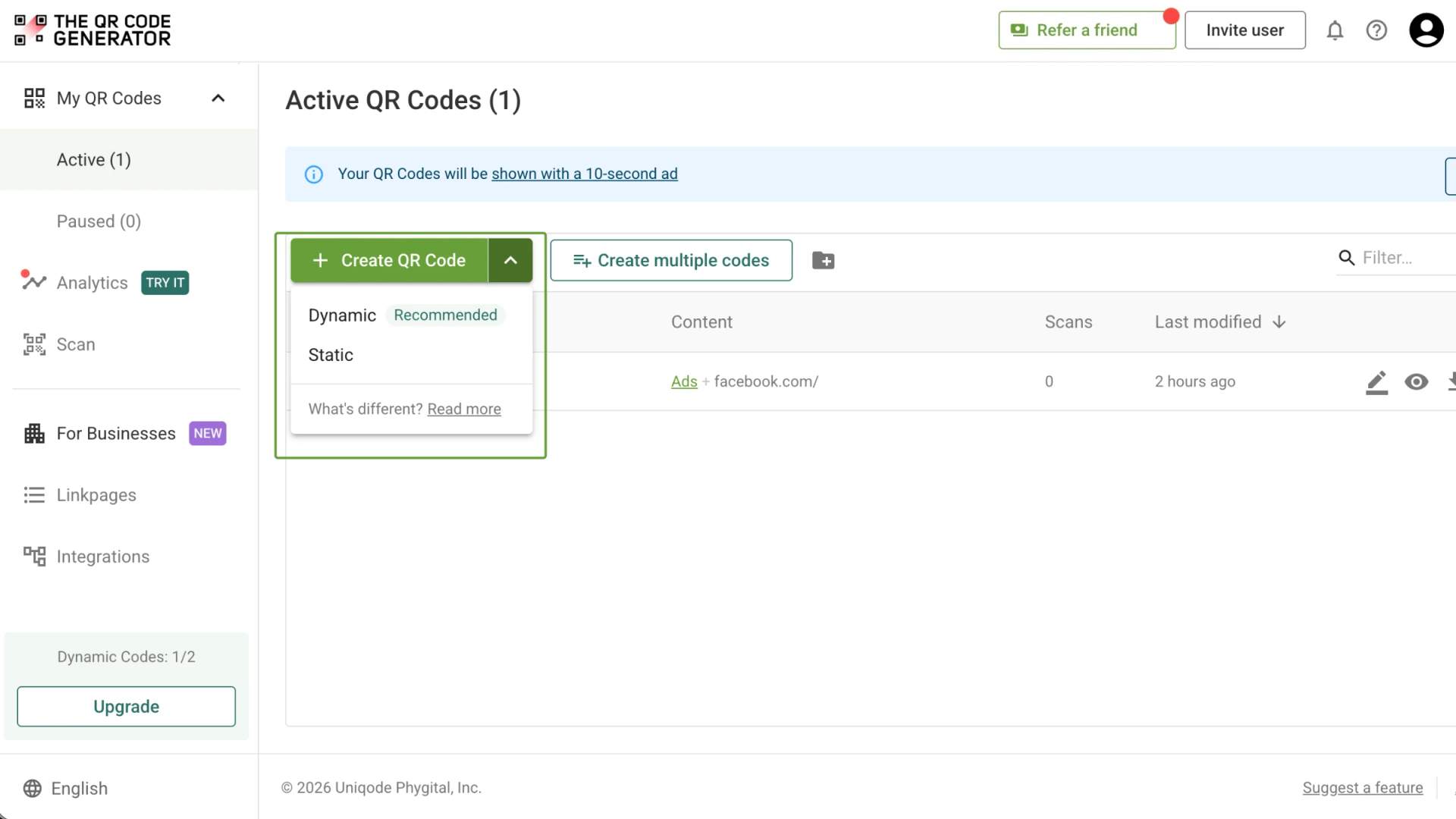Open Linkpages in sidebar
The height and width of the screenshot is (819, 1456).
(96, 495)
